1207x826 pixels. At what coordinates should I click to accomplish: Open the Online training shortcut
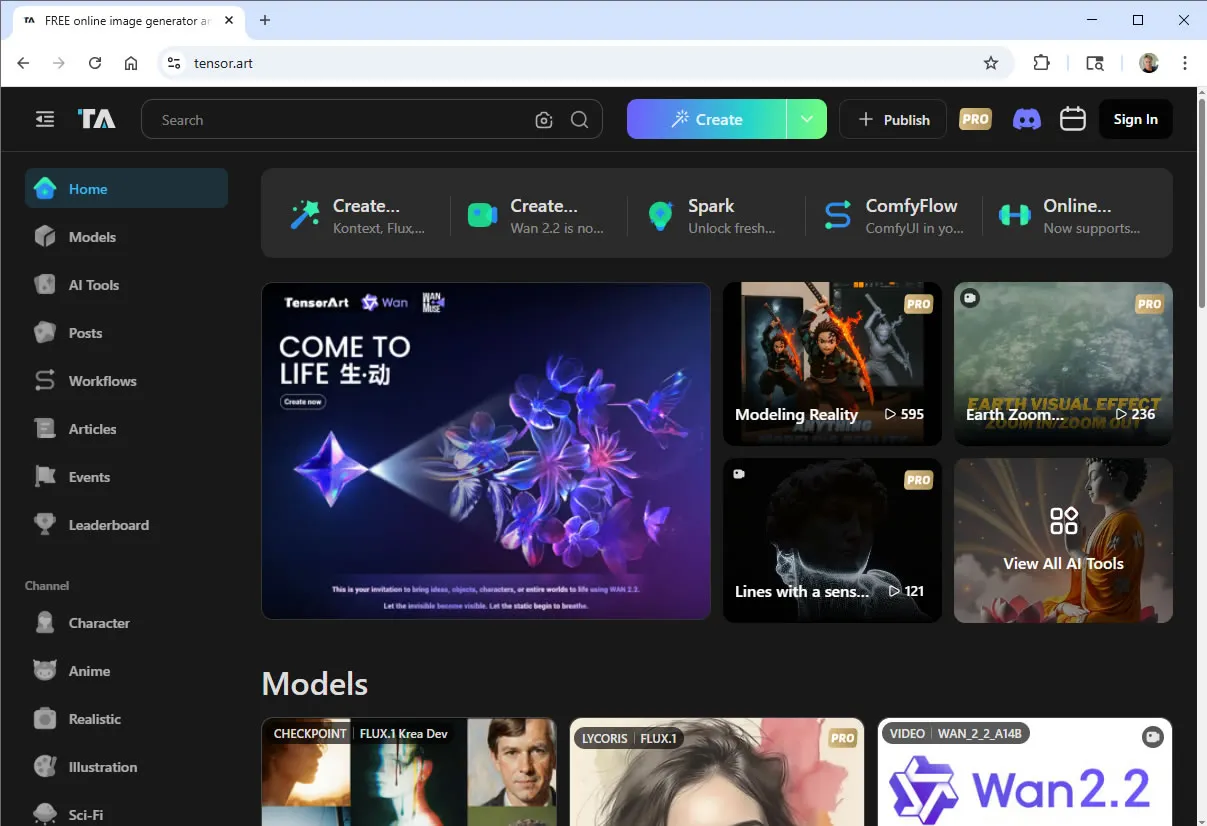coord(1070,215)
